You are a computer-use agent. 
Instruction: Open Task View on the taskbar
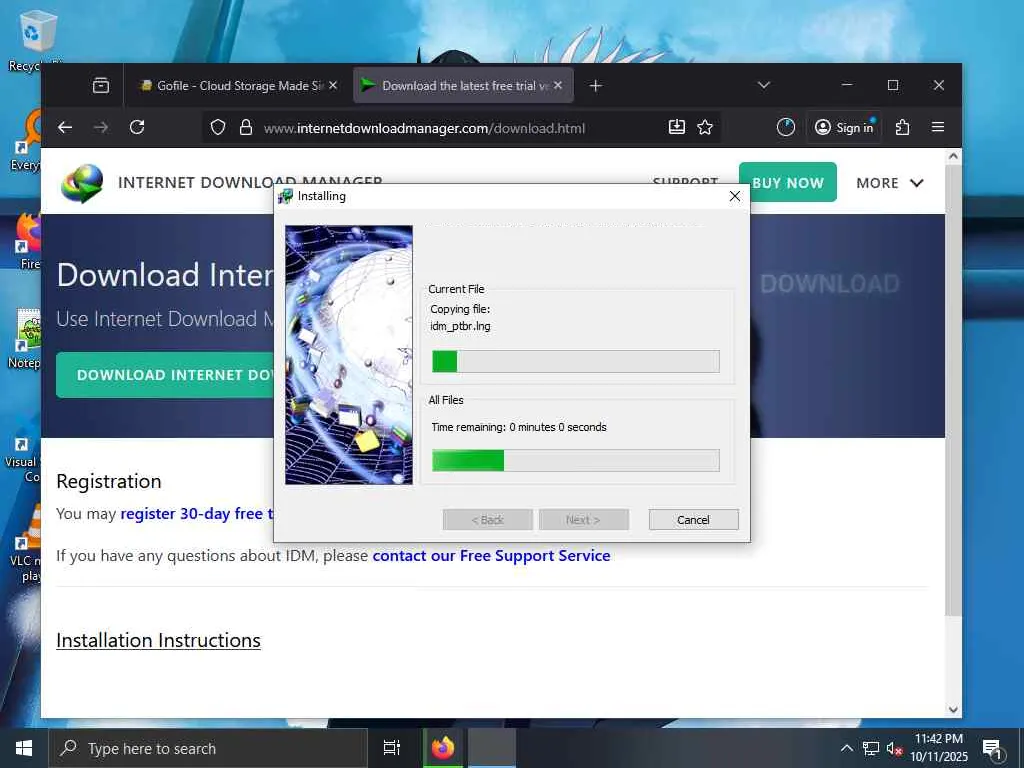click(x=392, y=748)
